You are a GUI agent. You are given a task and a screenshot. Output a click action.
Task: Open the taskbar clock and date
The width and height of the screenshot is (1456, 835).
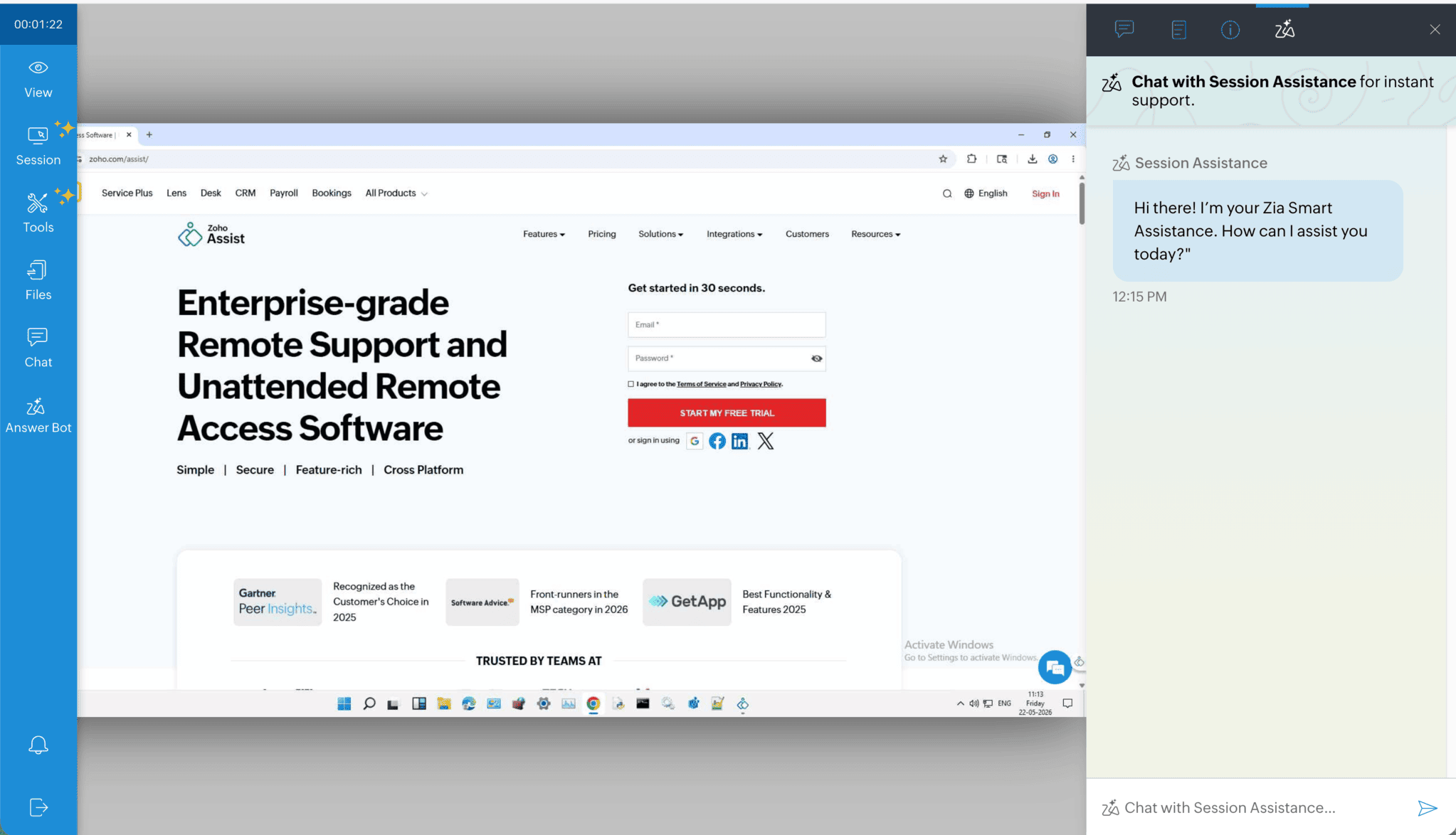tap(1035, 703)
